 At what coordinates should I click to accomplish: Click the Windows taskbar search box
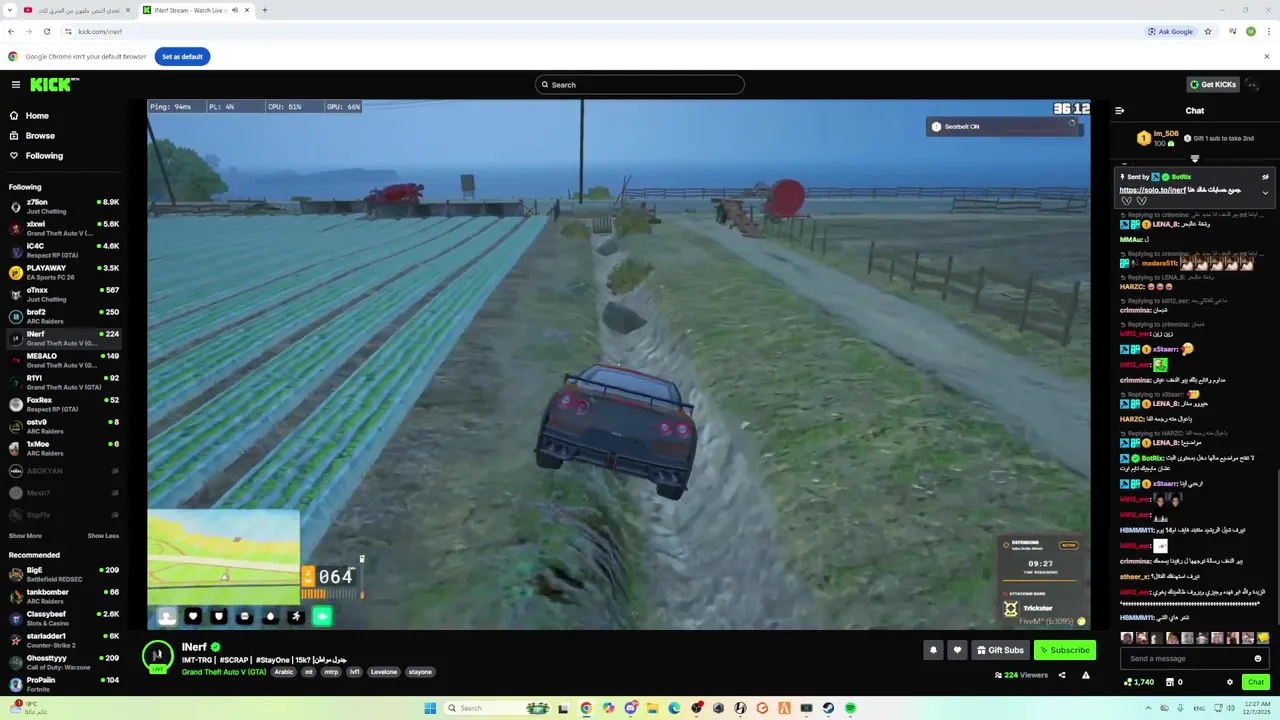(498, 708)
